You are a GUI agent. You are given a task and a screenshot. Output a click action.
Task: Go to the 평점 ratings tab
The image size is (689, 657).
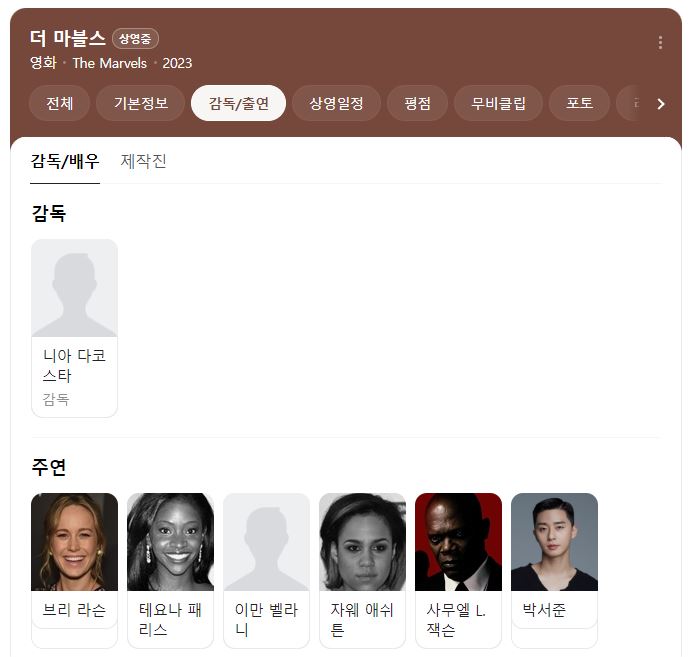pyautogui.click(x=417, y=103)
